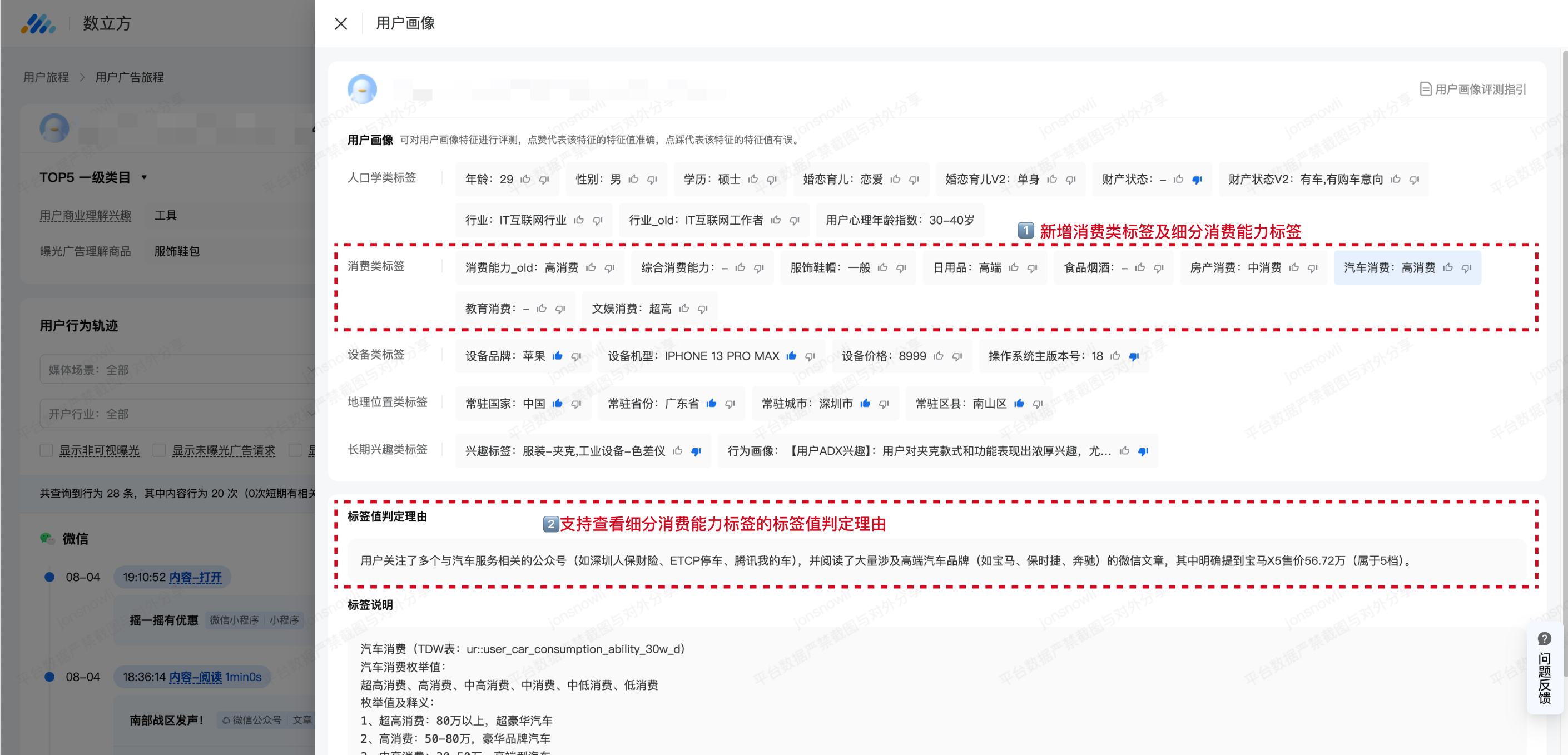Click the 问题反馈 help icon
The height and width of the screenshot is (755, 1568).
1544,639
